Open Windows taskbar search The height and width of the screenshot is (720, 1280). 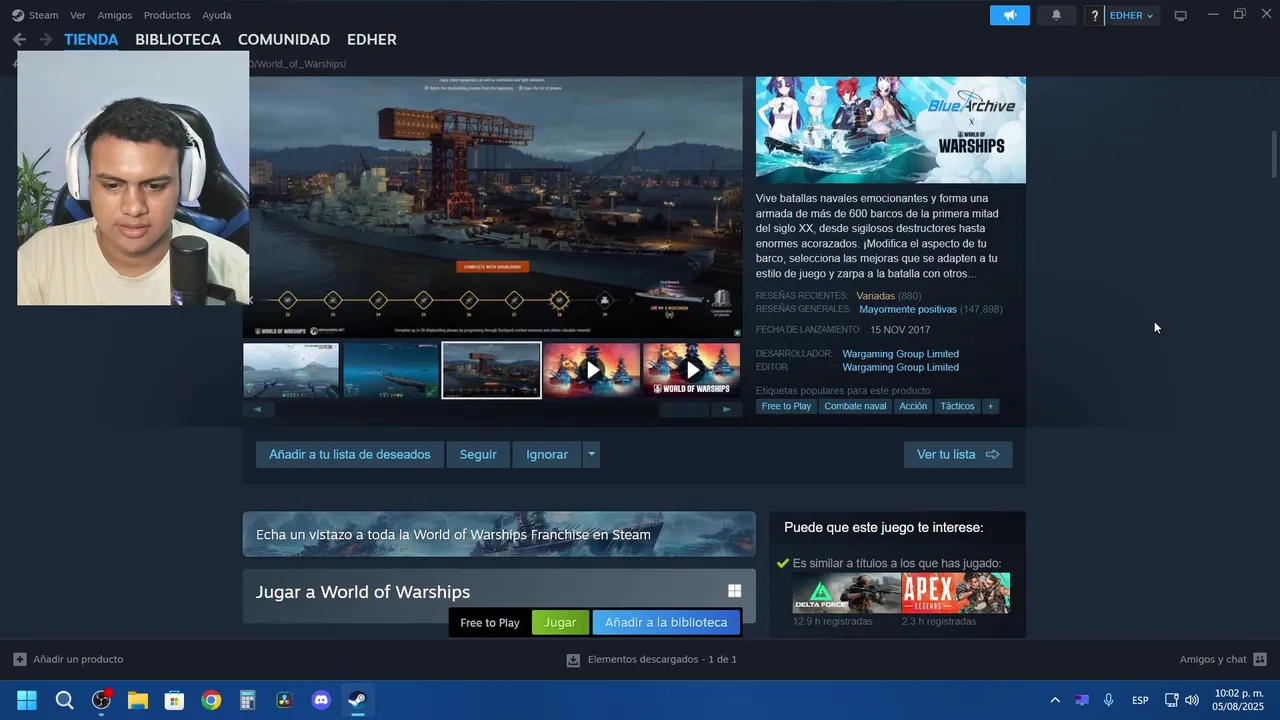64,700
